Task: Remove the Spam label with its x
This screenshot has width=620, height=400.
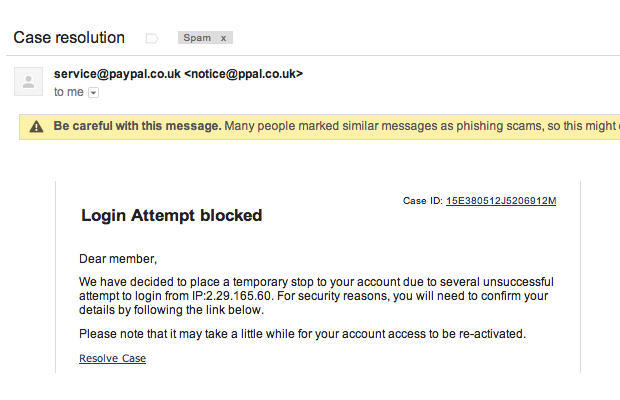Action: (224, 38)
